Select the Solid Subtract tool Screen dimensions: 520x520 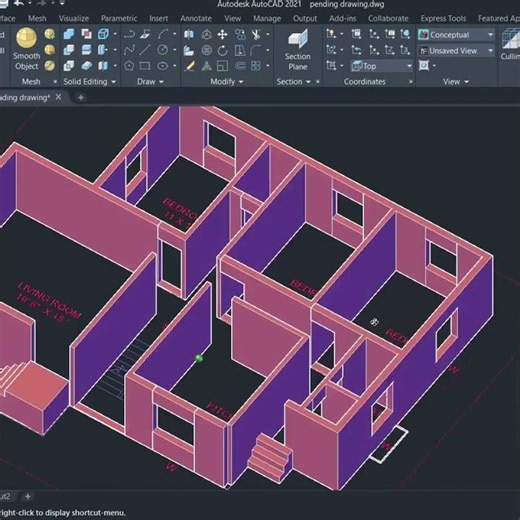pyautogui.click(x=69, y=50)
